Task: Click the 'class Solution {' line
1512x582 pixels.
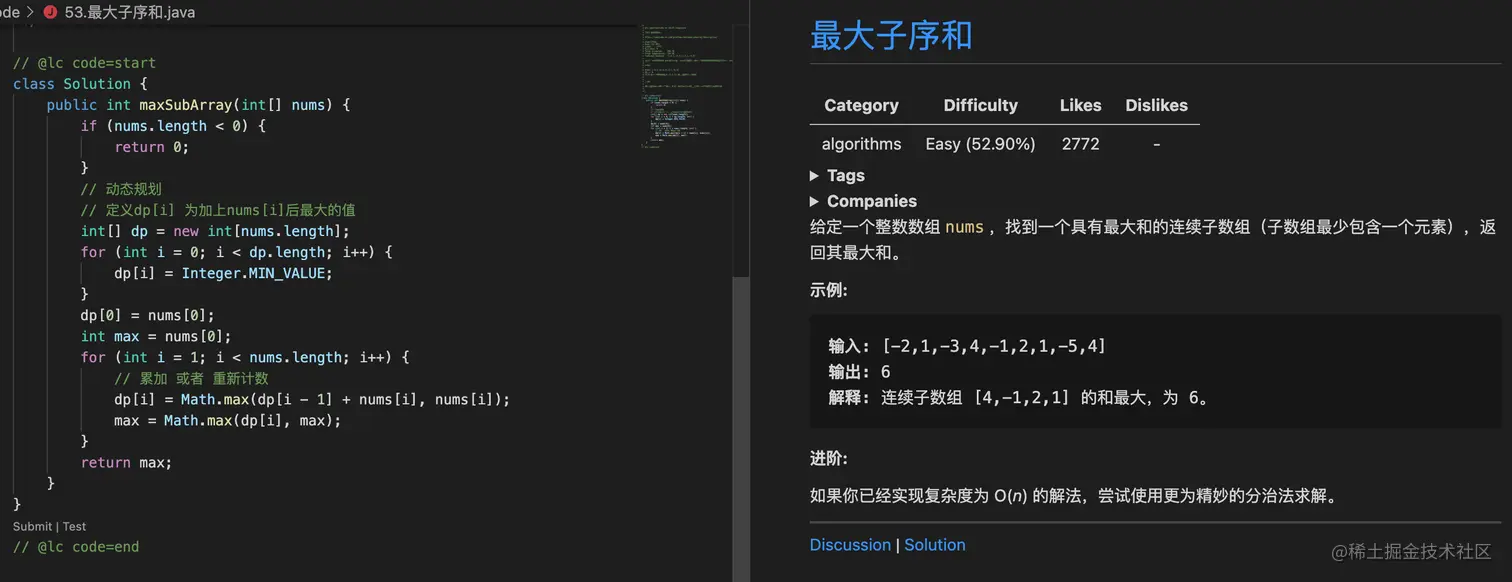Action: coord(80,84)
